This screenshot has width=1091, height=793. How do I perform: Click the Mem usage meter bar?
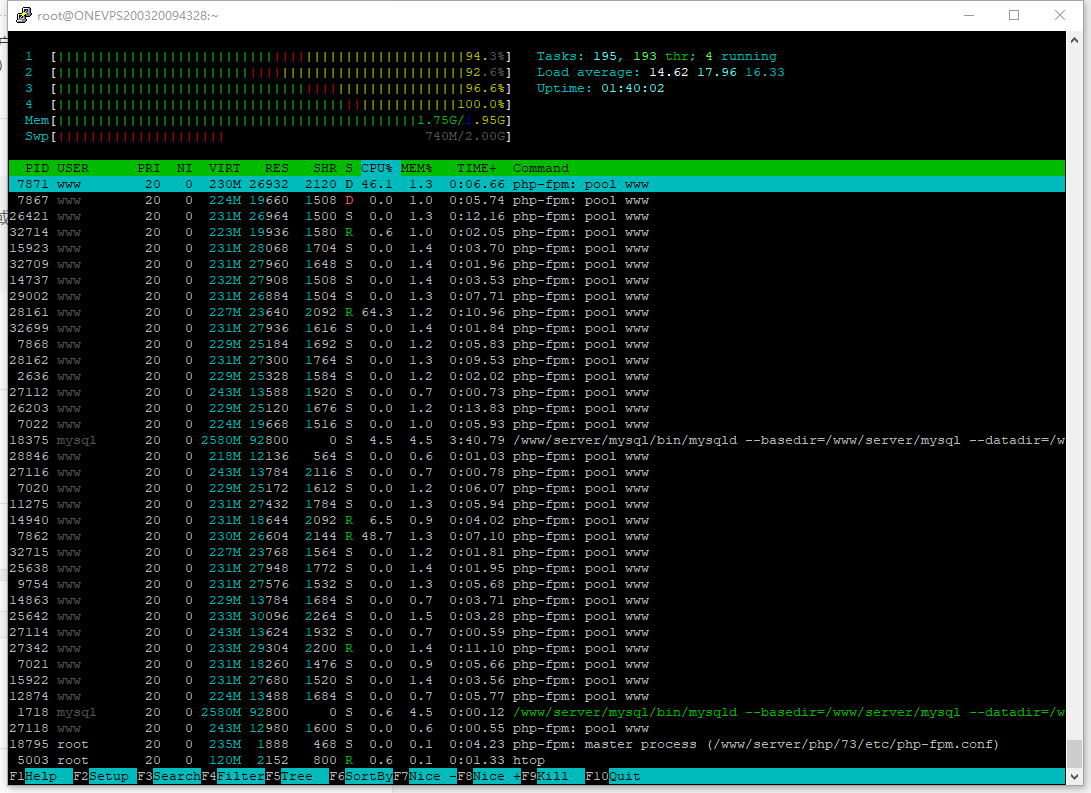(281, 120)
